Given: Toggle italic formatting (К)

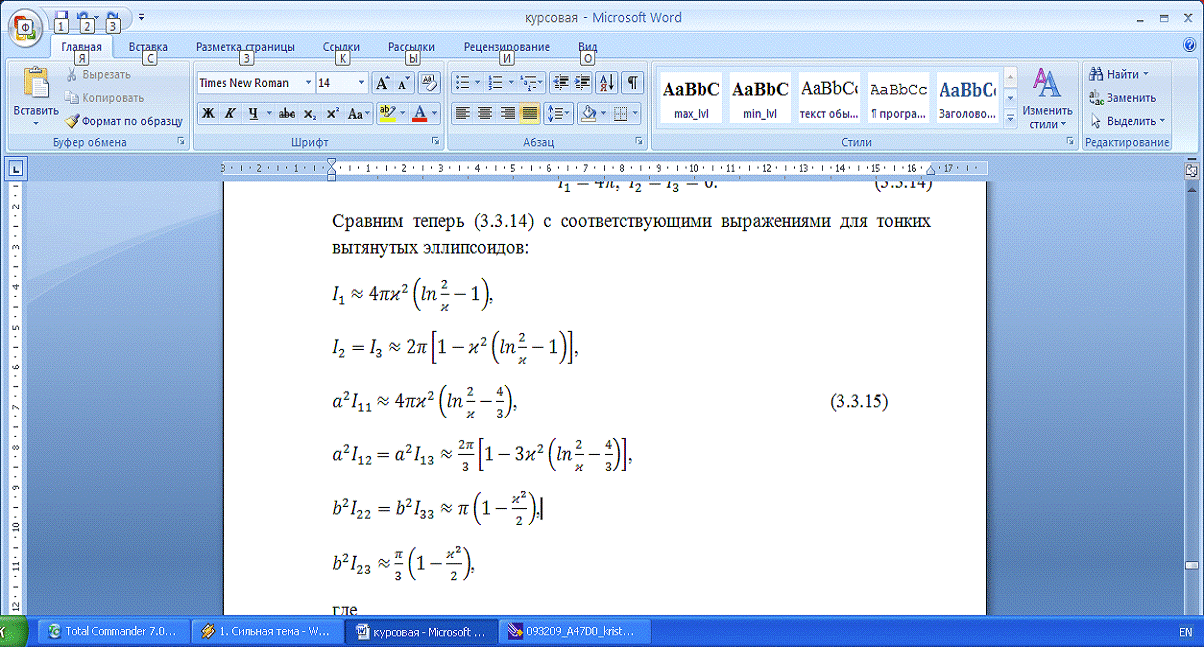Looking at the screenshot, I should click(x=230, y=113).
